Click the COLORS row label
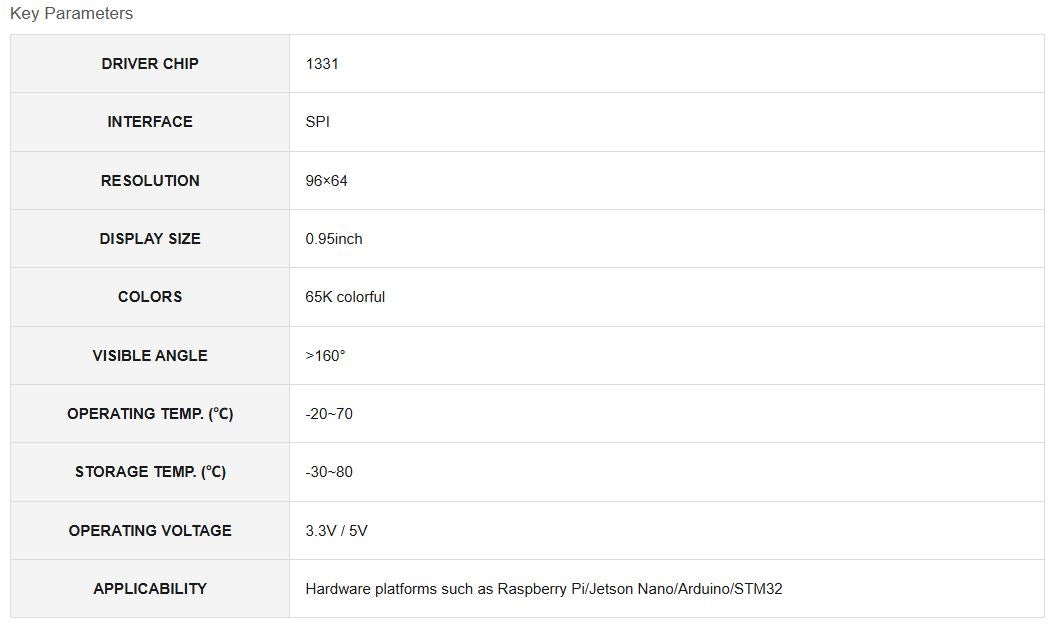 pyautogui.click(x=150, y=297)
